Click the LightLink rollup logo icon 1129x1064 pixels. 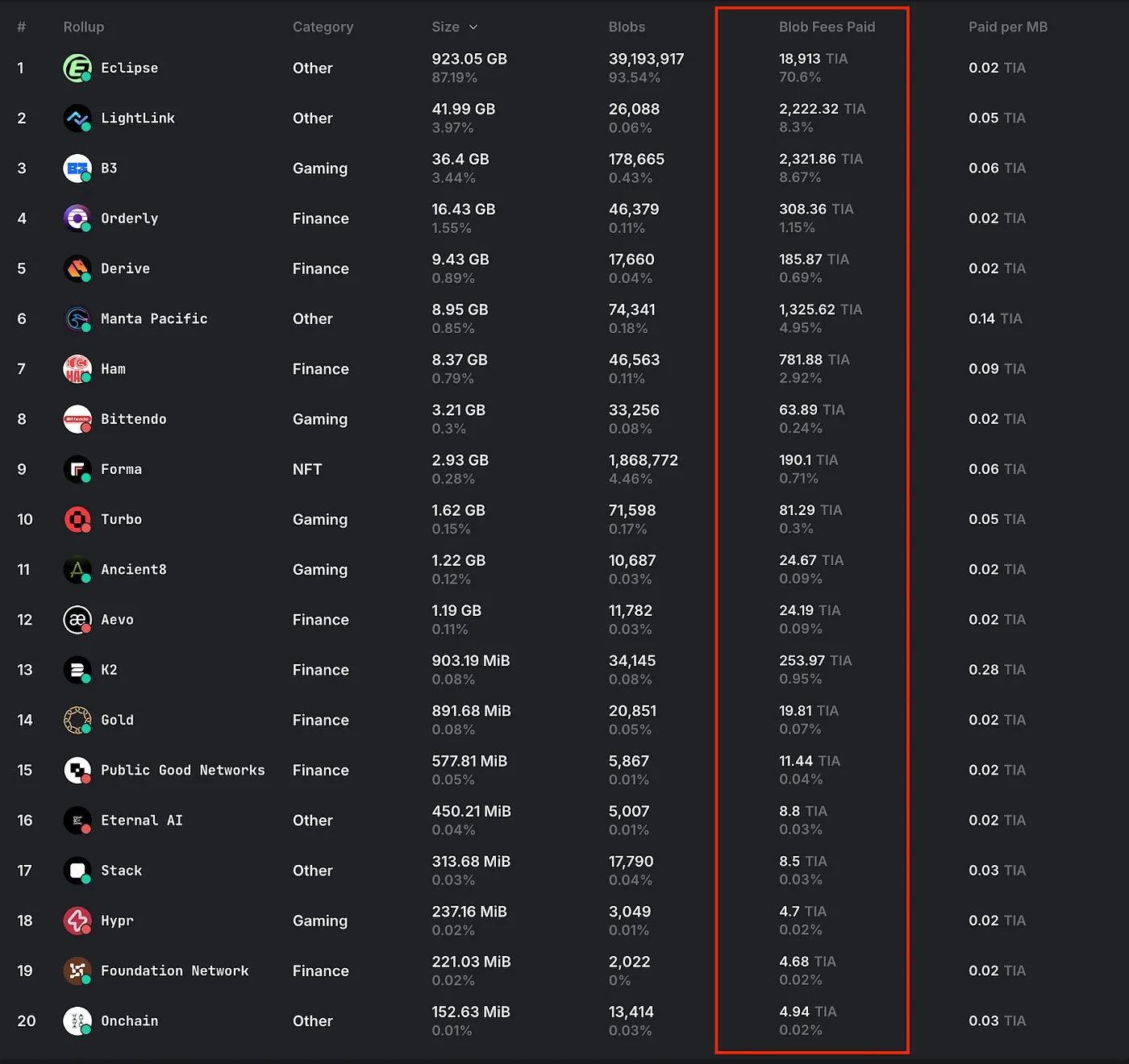click(x=77, y=118)
